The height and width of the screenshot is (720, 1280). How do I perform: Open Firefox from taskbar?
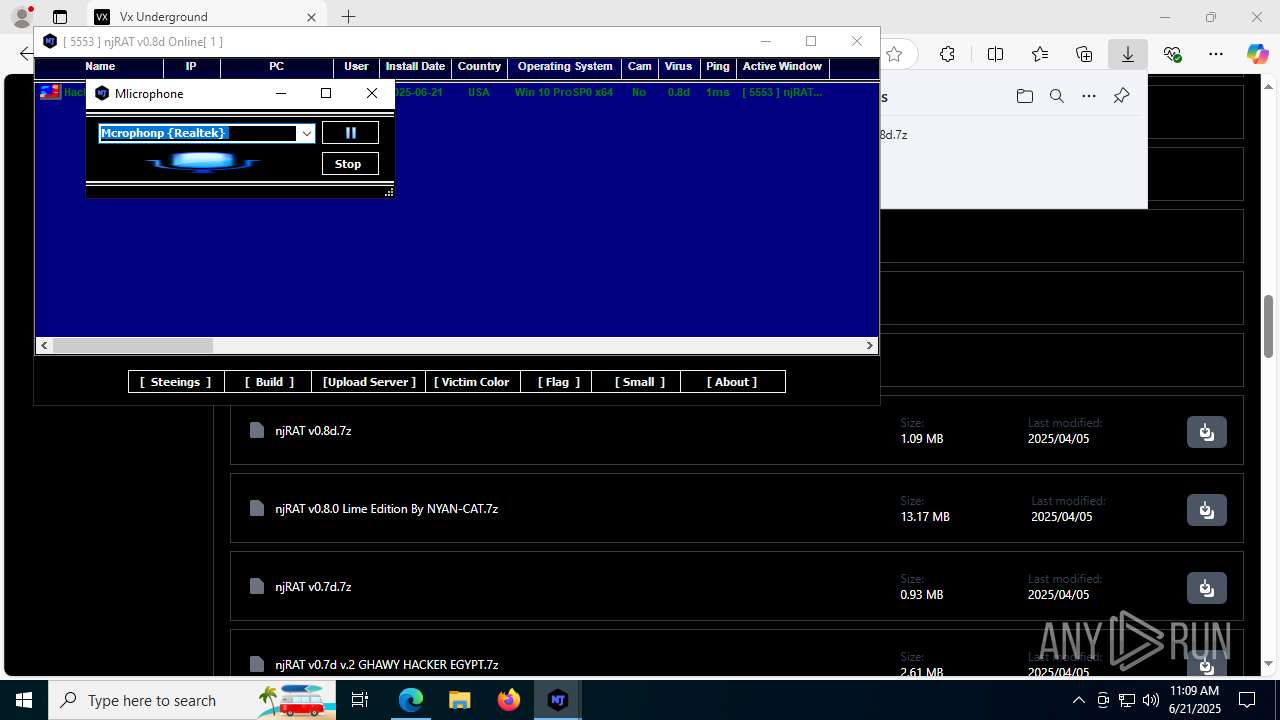(x=509, y=700)
